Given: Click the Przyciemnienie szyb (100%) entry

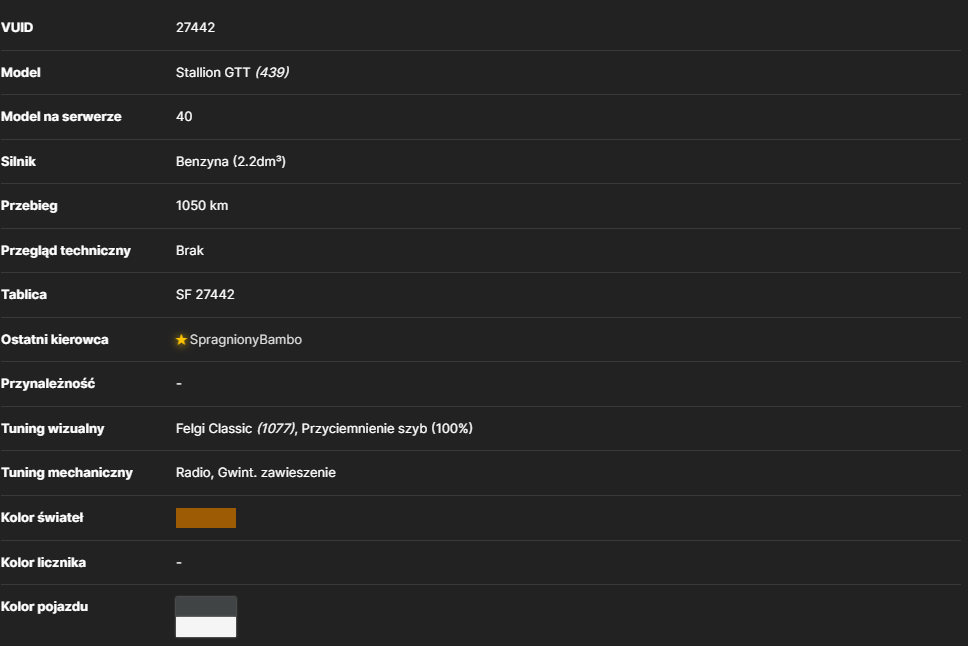Looking at the screenshot, I should [x=387, y=429].
